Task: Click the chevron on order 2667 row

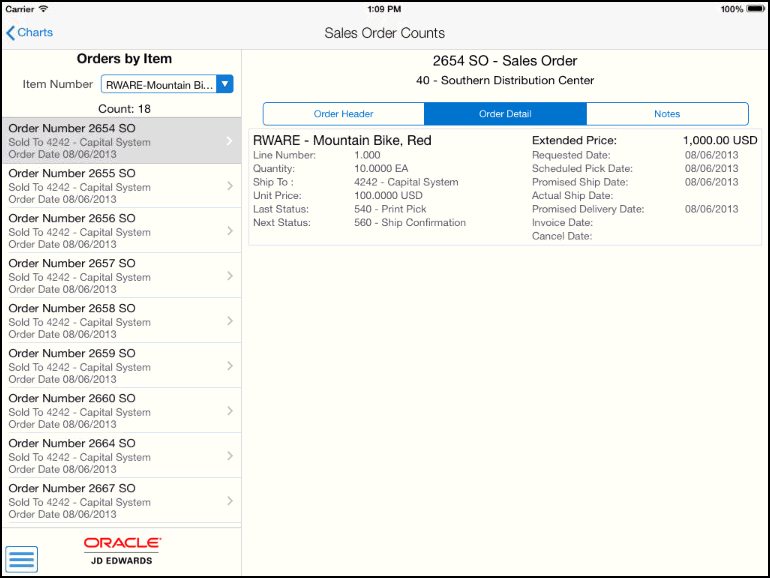Action: click(x=230, y=501)
